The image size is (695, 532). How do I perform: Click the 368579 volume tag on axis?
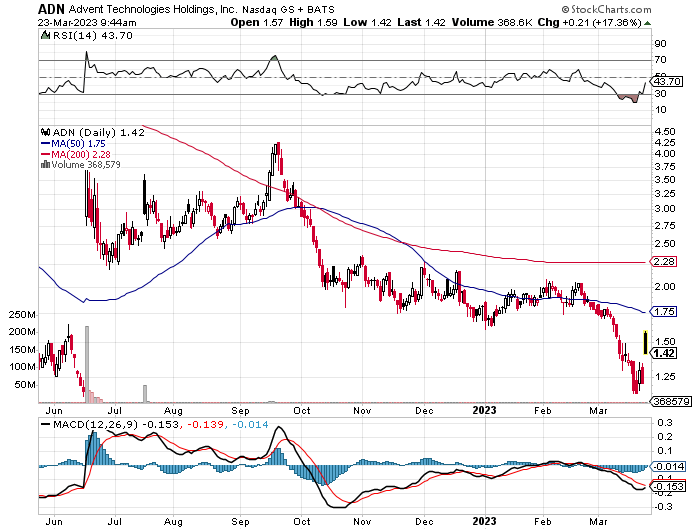click(672, 401)
